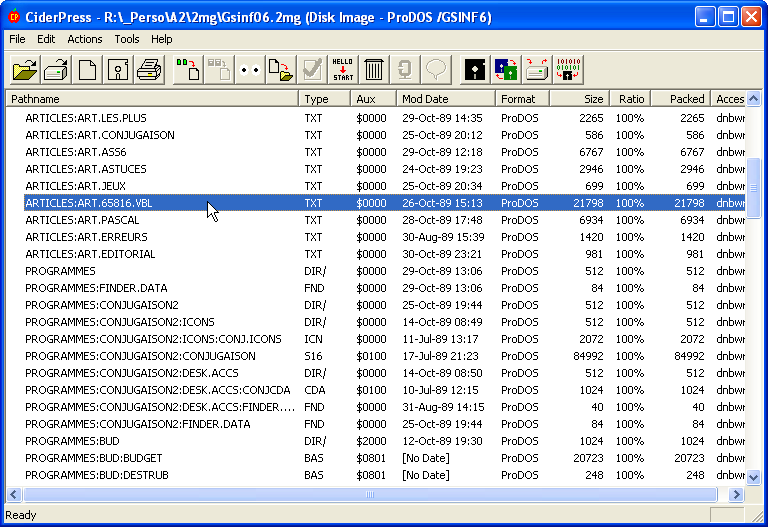This screenshot has width=768, height=527.
Task: Sort by the Ratio column header
Action: [630, 99]
